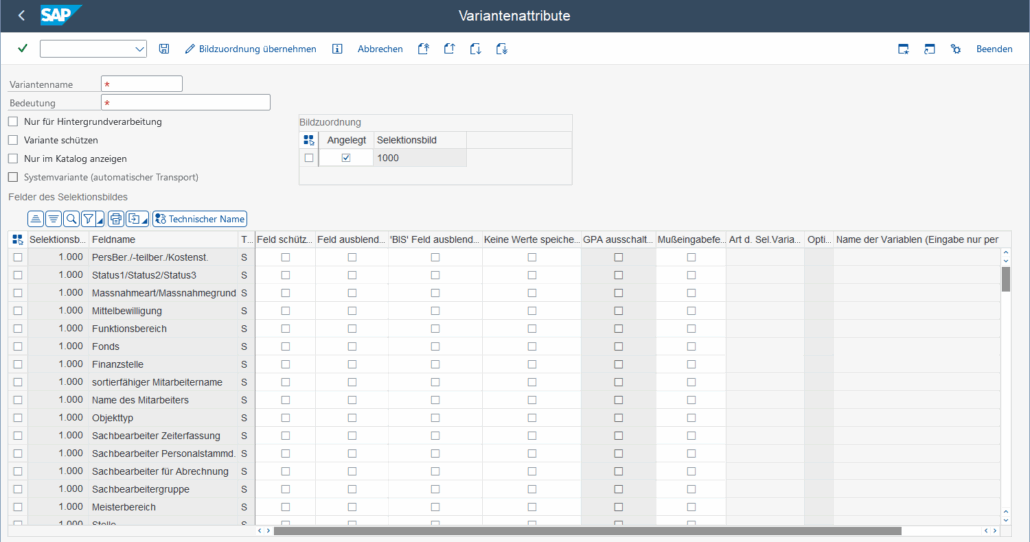The width and height of the screenshot is (1030, 542).
Task: Check 'Nur im Katalog anzeigen' option
Action: 13,158
